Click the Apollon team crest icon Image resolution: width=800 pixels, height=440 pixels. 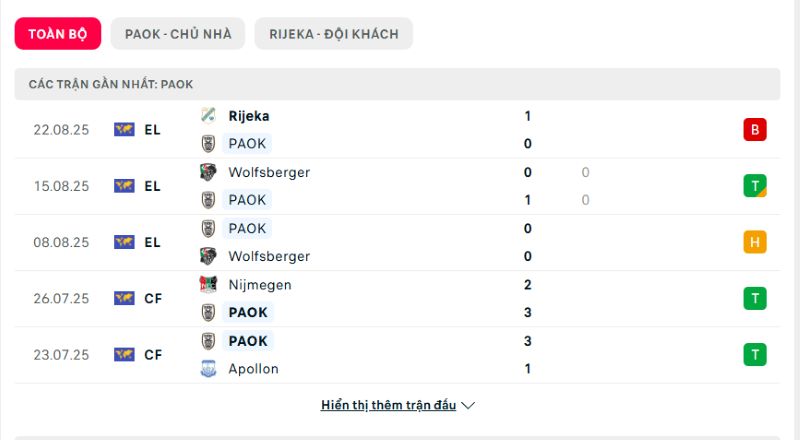tap(208, 369)
